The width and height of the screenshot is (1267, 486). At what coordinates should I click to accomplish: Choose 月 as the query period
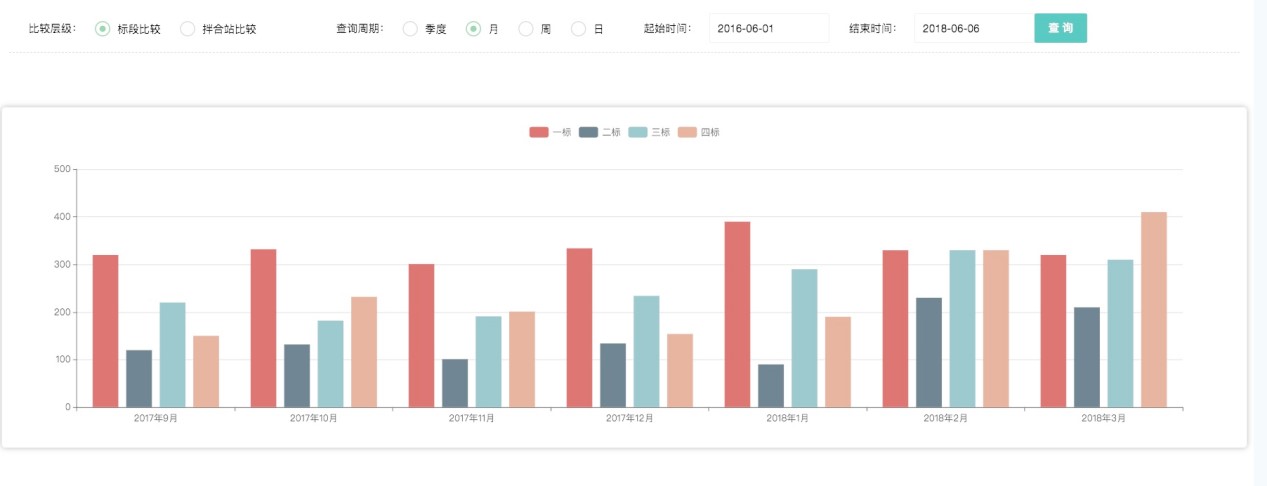(x=474, y=29)
